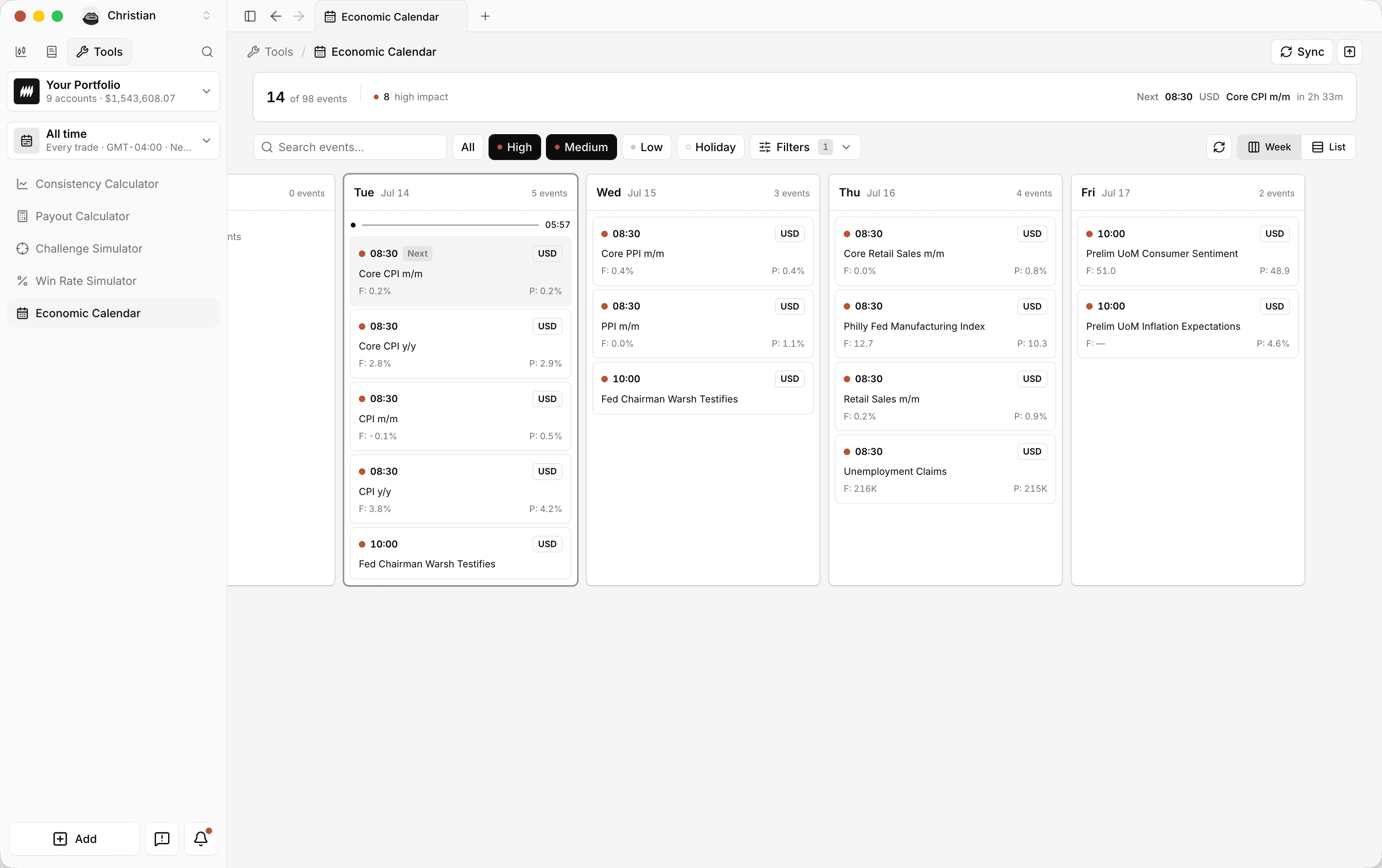Toggle the Medium impact filter
This screenshot has width=1382, height=868.
click(581, 147)
